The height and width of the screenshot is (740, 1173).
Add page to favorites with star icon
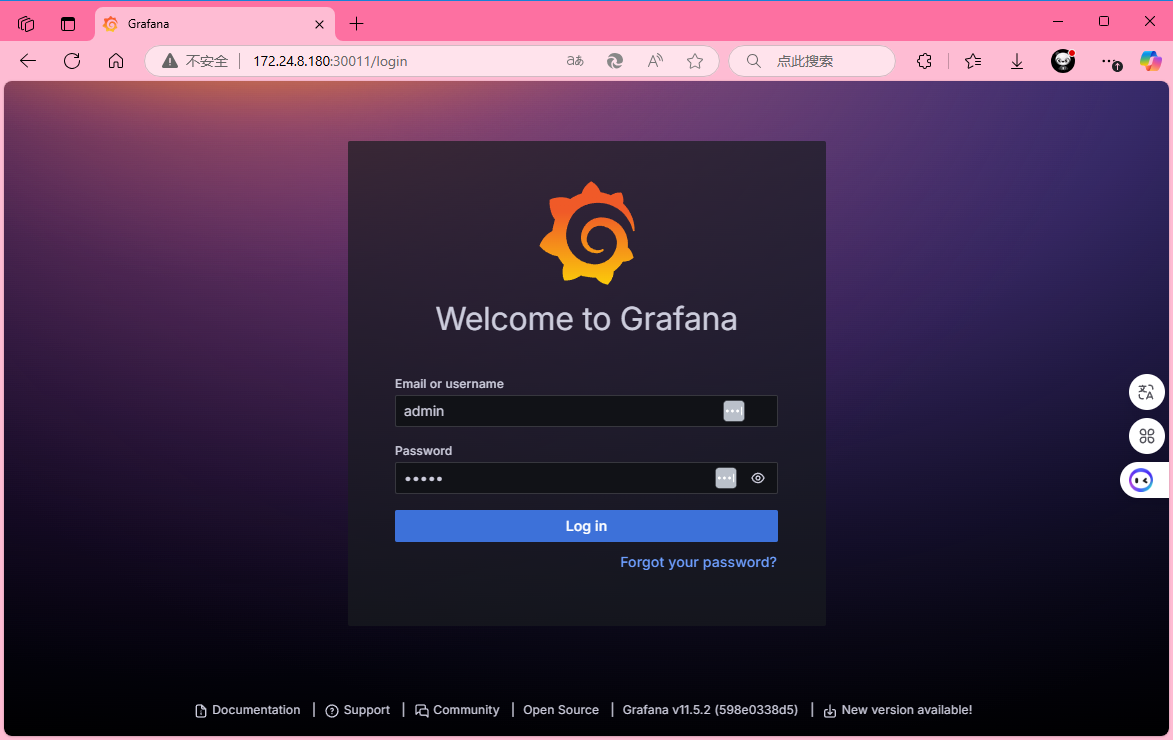click(x=695, y=61)
